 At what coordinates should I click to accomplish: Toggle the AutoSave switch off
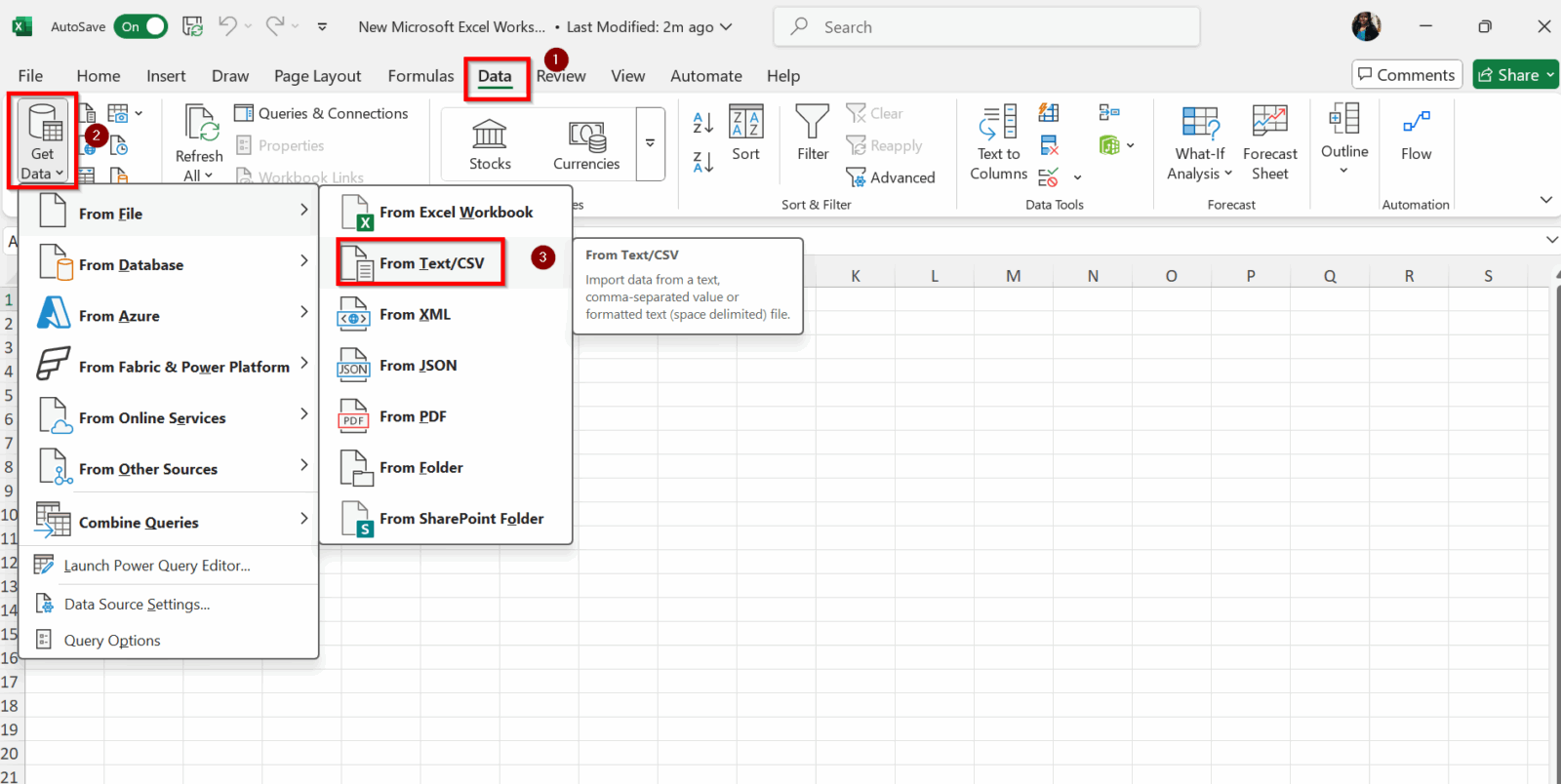142,27
